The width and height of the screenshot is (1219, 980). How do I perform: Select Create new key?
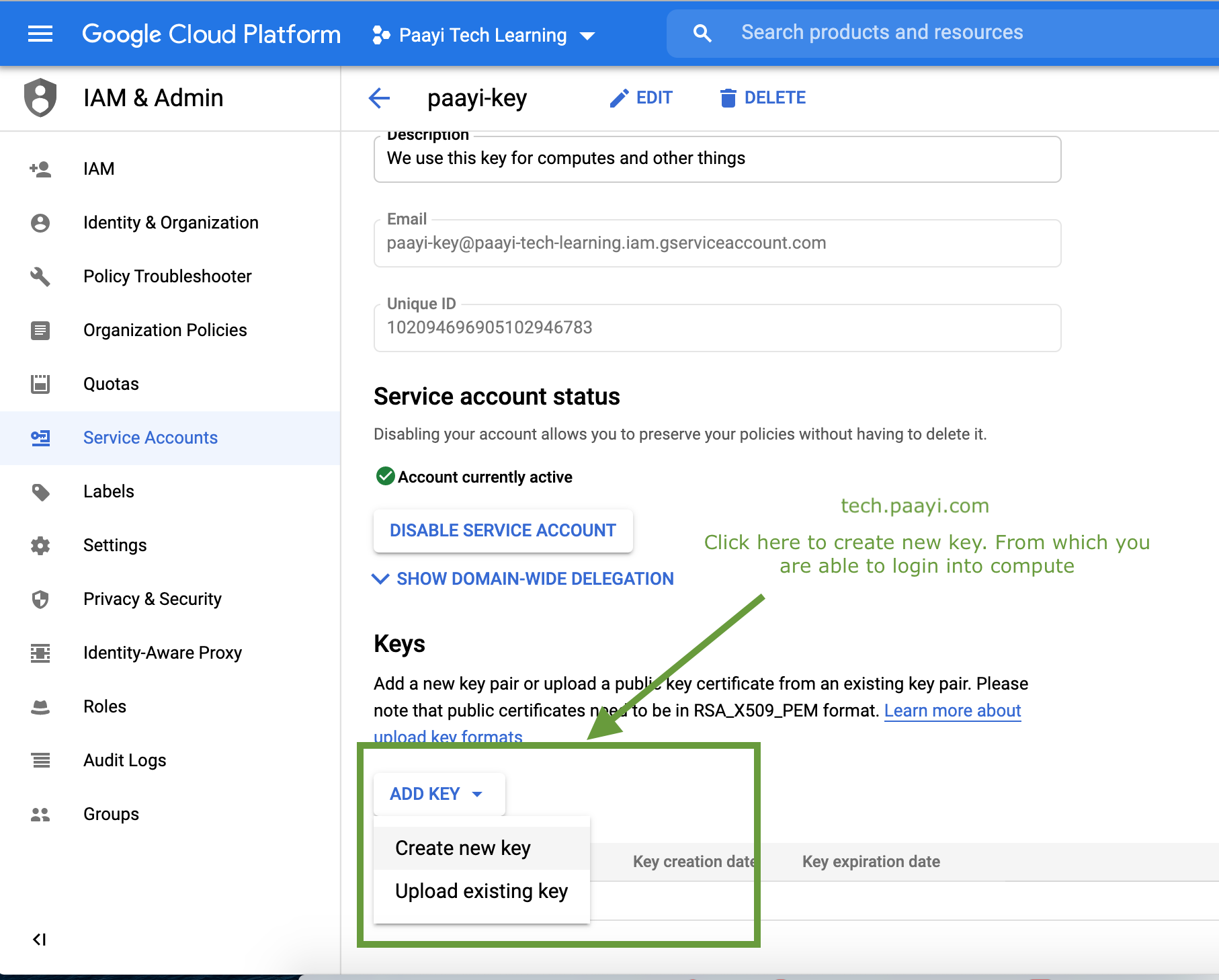tap(481, 848)
